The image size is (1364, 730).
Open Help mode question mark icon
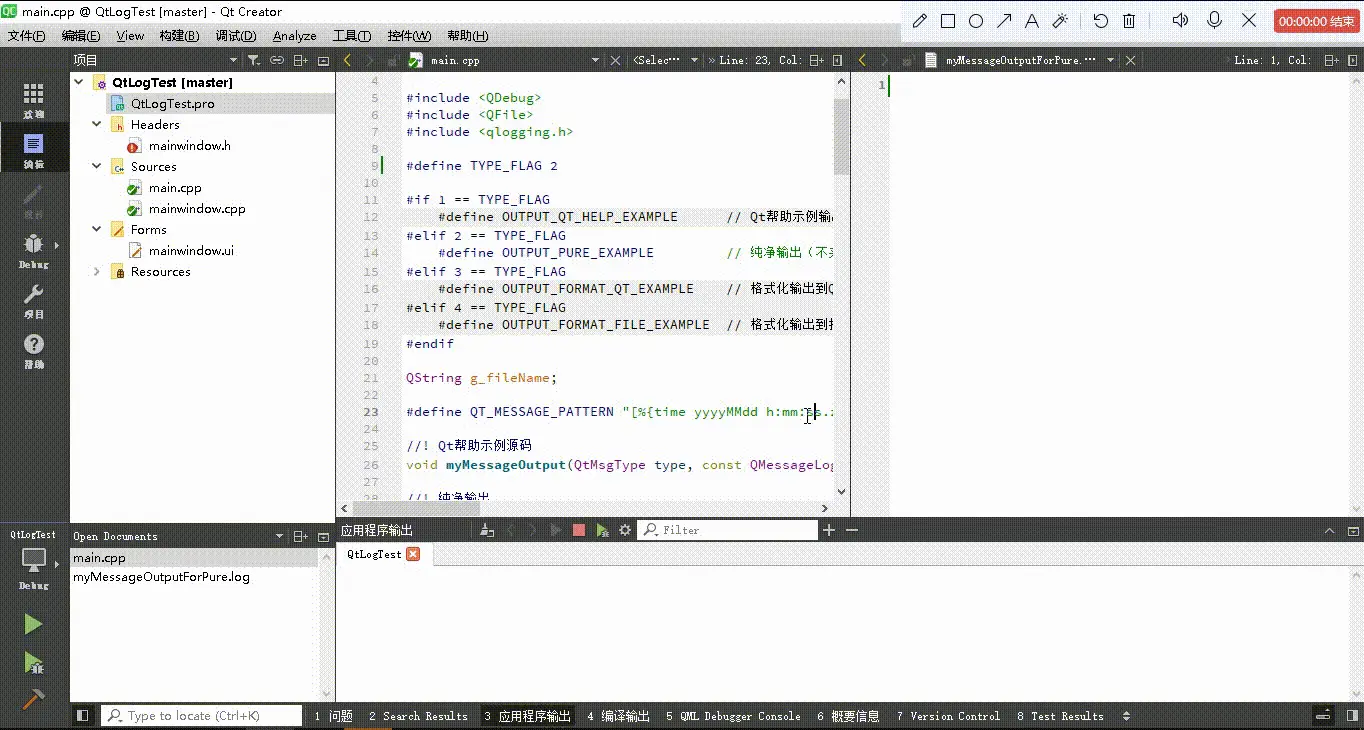click(x=33, y=350)
